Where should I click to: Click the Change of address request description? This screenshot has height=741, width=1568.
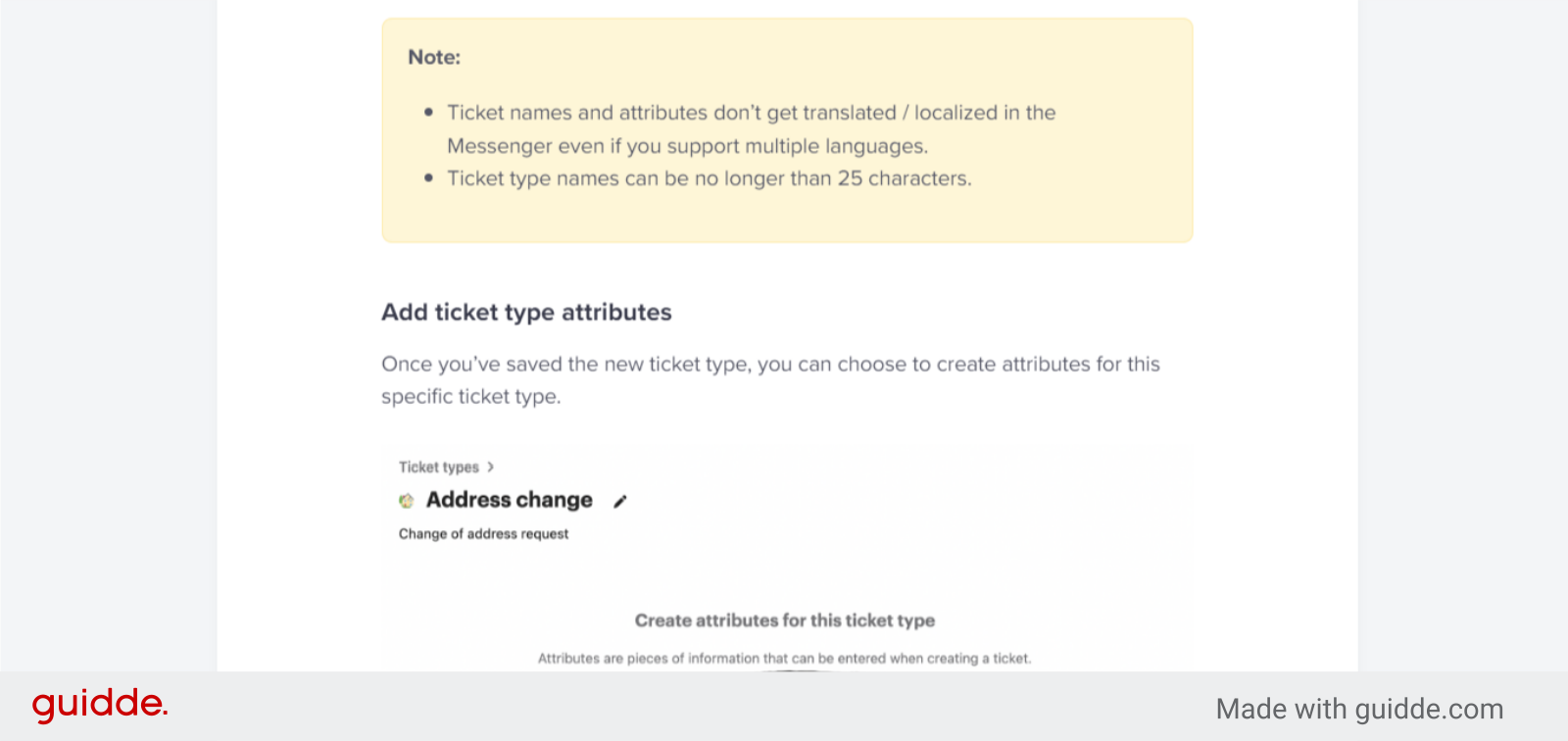click(x=483, y=533)
